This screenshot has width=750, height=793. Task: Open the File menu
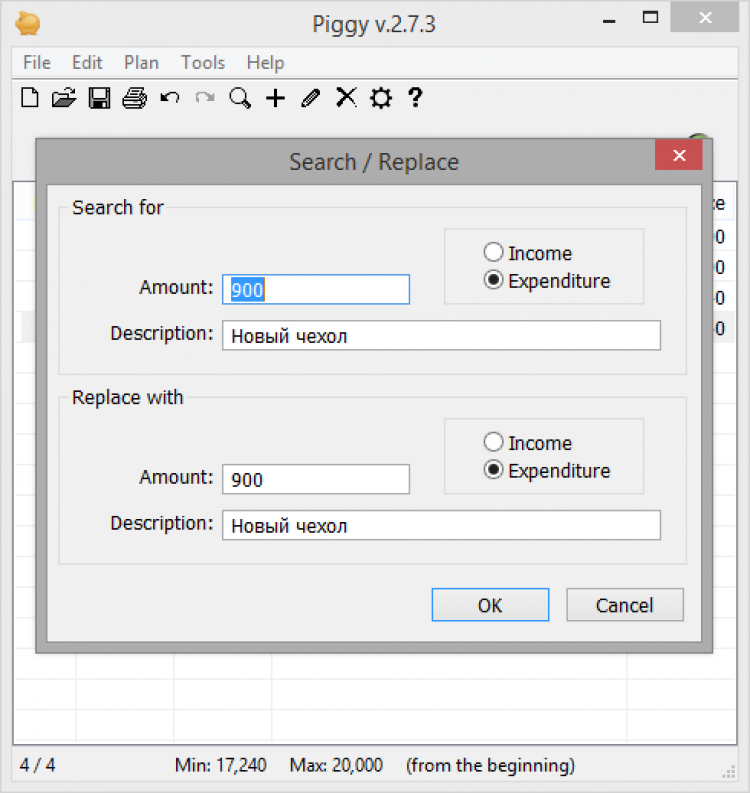37,63
